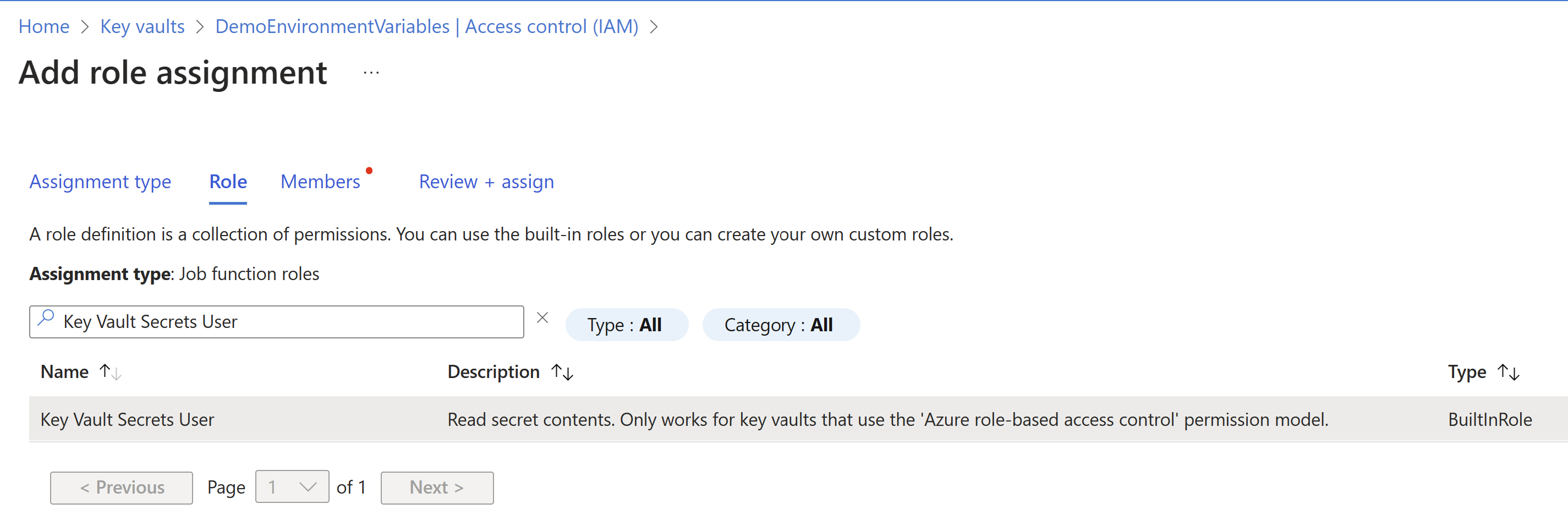Expand the page number dropdown
Image resolution: width=1568 pixels, height=520 pixels.
pyautogui.click(x=292, y=487)
